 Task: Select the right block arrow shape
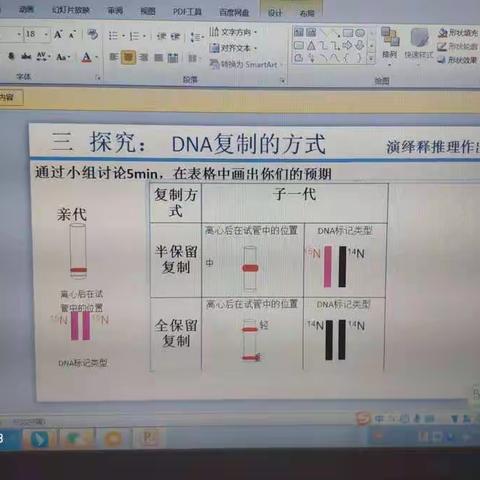pos(347,45)
